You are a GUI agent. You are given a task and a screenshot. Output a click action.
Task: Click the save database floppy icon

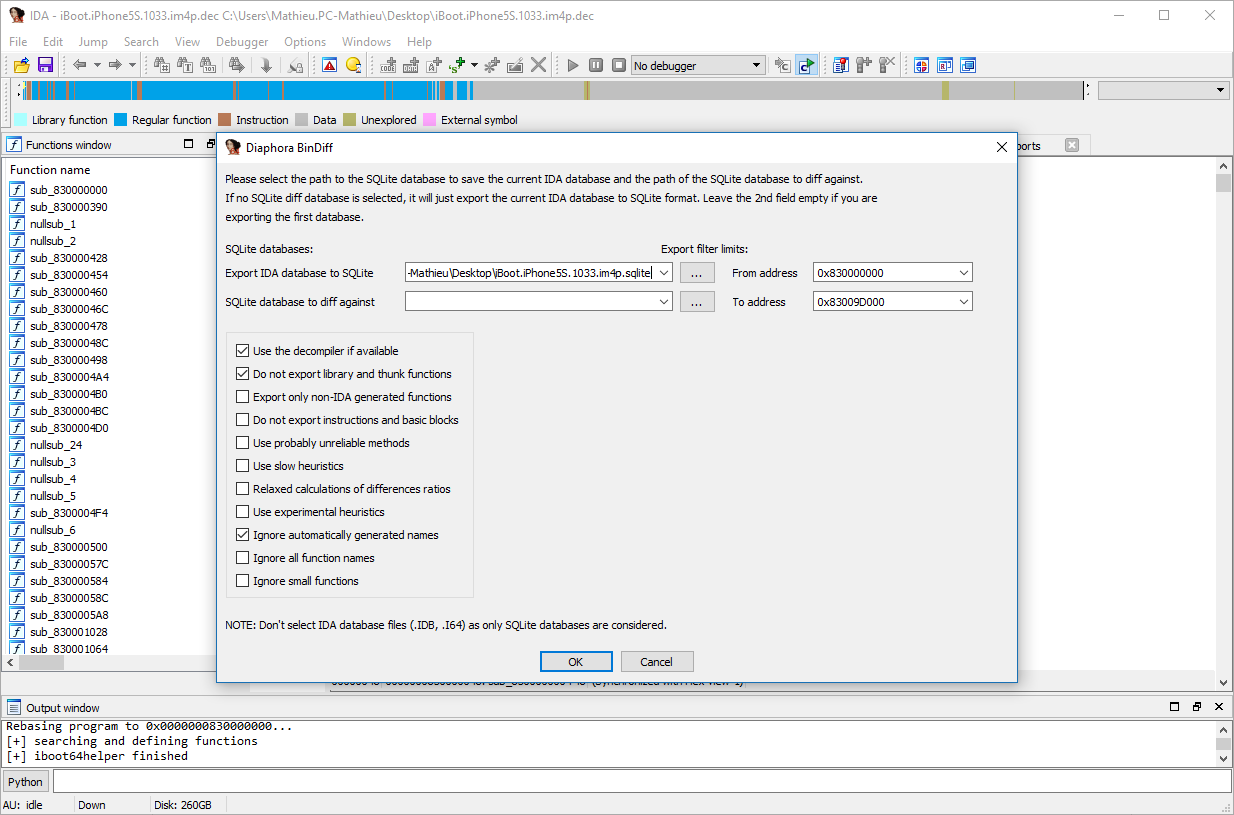click(x=45, y=65)
